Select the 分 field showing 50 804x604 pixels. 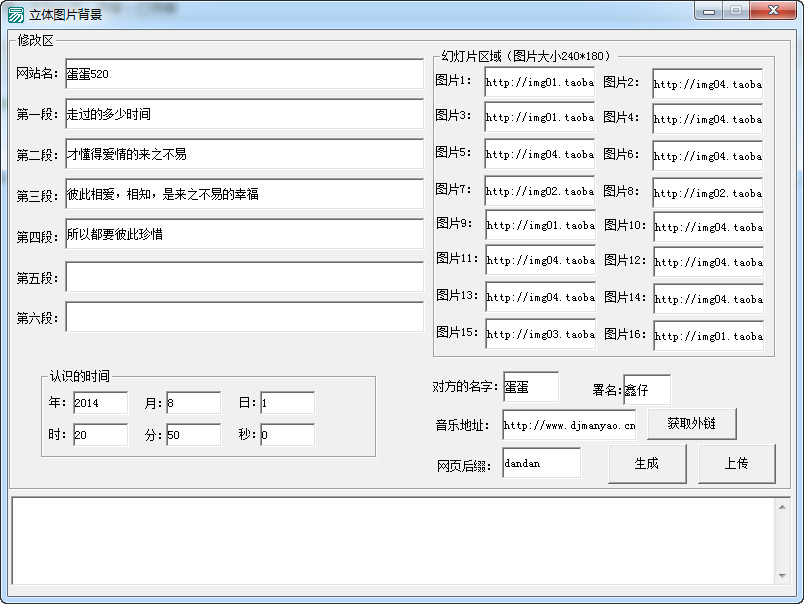tap(193, 435)
